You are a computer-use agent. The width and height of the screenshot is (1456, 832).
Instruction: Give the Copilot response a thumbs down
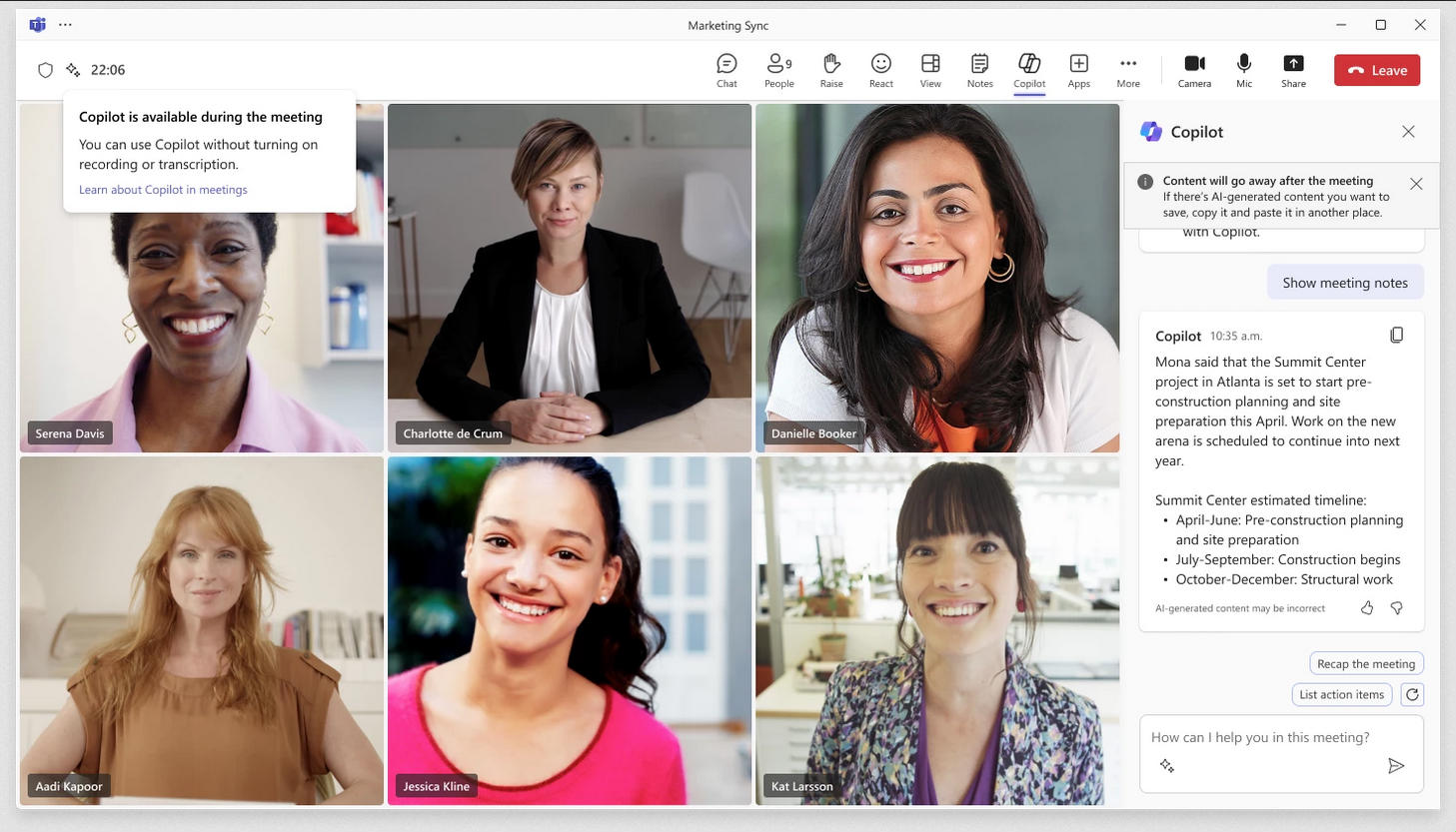click(x=1397, y=607)
